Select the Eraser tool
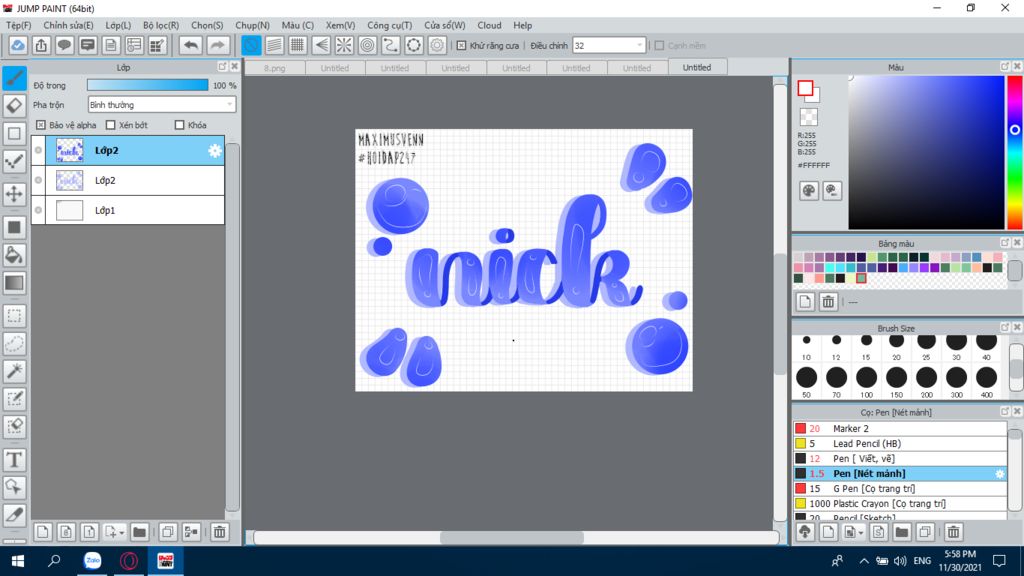This screenshot has width=1024, height=576. [14, 105]
